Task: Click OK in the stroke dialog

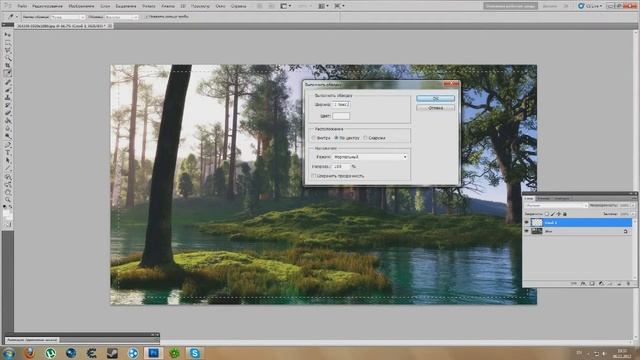Action: (436, 98)
